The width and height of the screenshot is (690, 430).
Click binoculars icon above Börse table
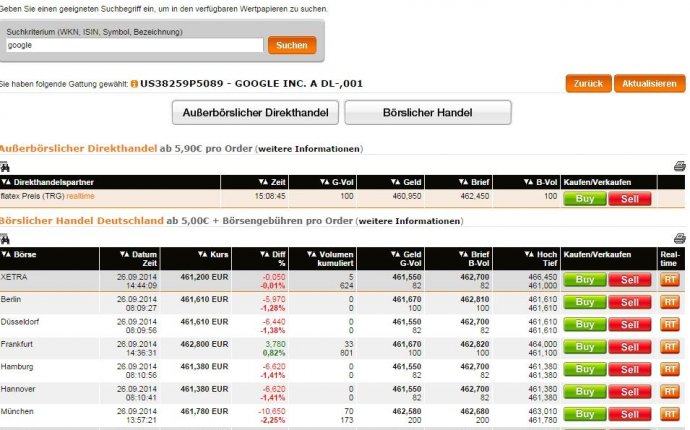click(5, 239)
